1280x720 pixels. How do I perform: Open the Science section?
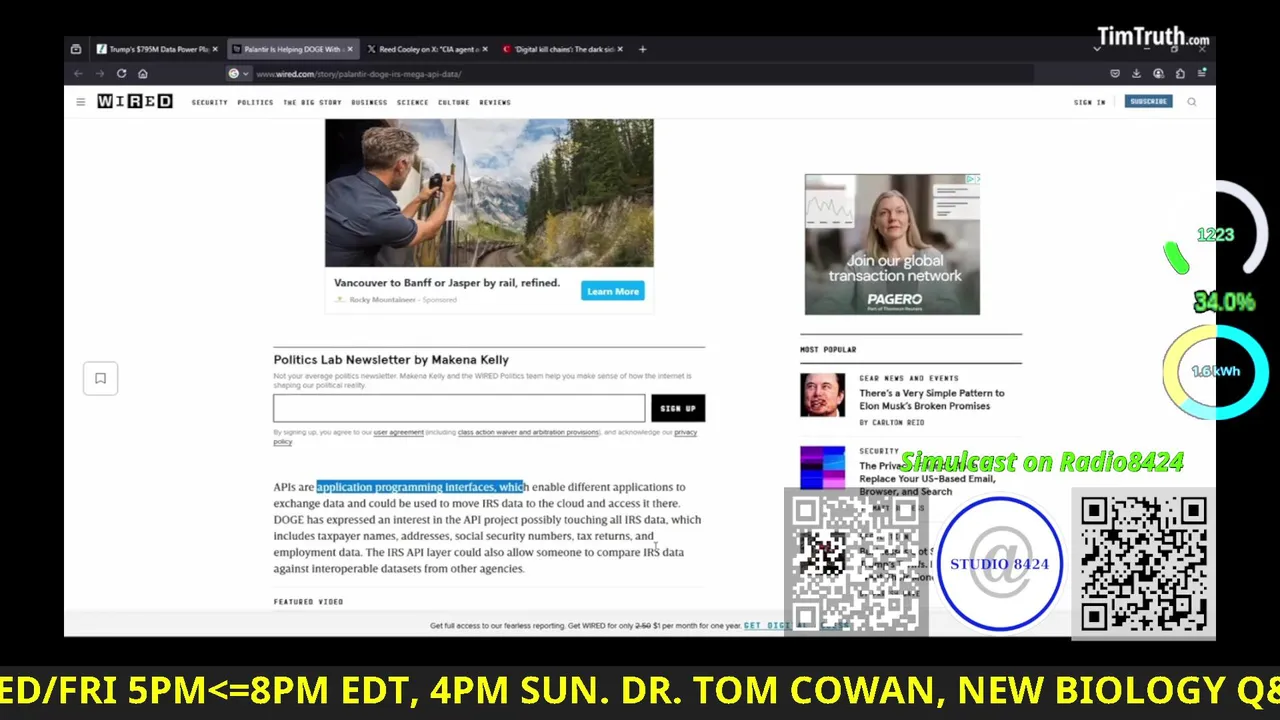(x=412, y=102)
